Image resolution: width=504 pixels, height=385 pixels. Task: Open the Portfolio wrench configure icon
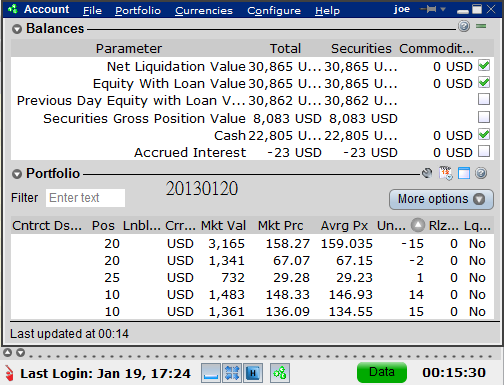click(427, 173)
